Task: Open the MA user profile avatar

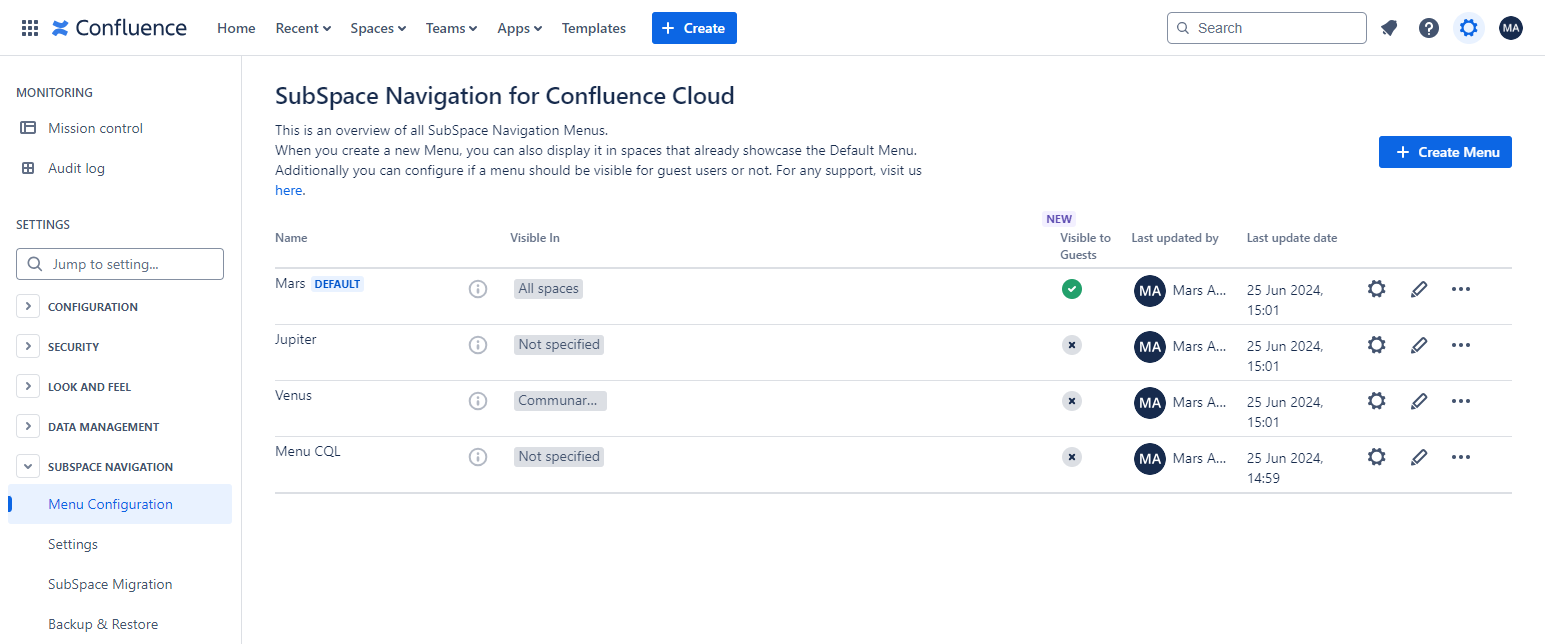Action: pos(1510,28)
